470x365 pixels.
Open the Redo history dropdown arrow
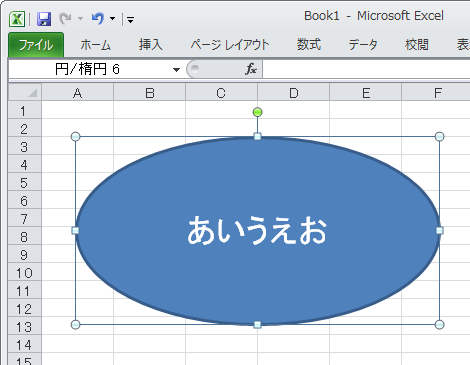pos(80,19)
